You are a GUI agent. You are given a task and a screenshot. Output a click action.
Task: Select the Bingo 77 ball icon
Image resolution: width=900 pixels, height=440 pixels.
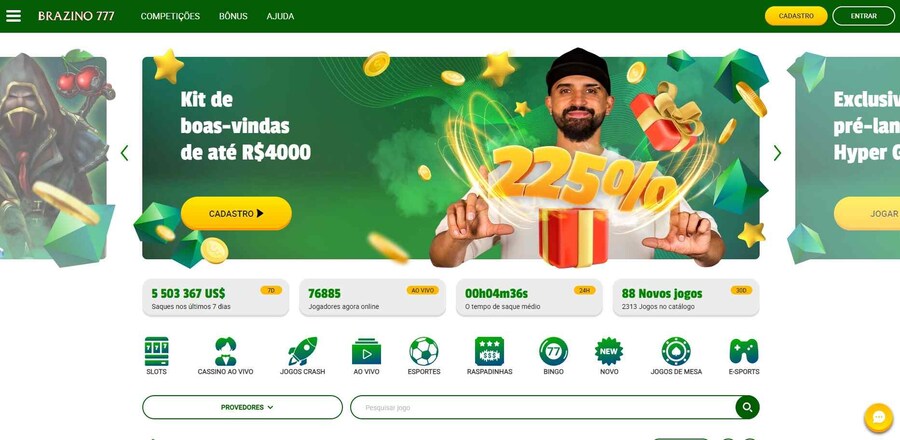(553, 351)
